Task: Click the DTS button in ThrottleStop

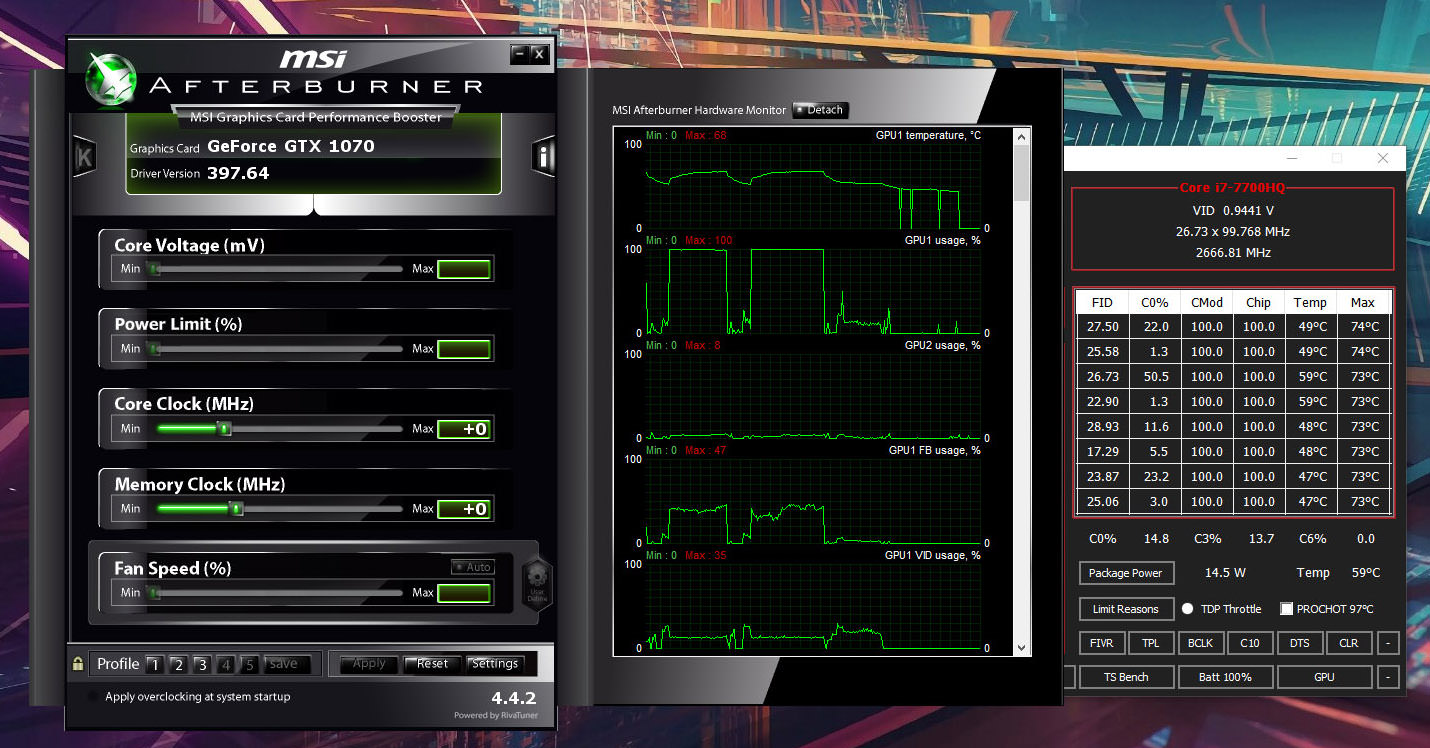Action: click(1299, 643)
